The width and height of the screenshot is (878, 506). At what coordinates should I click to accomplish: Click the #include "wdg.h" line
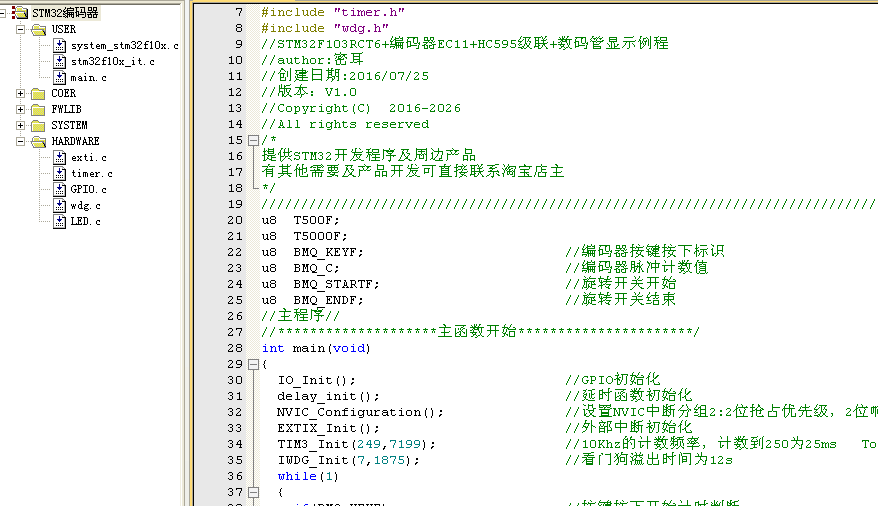point(325,28)
